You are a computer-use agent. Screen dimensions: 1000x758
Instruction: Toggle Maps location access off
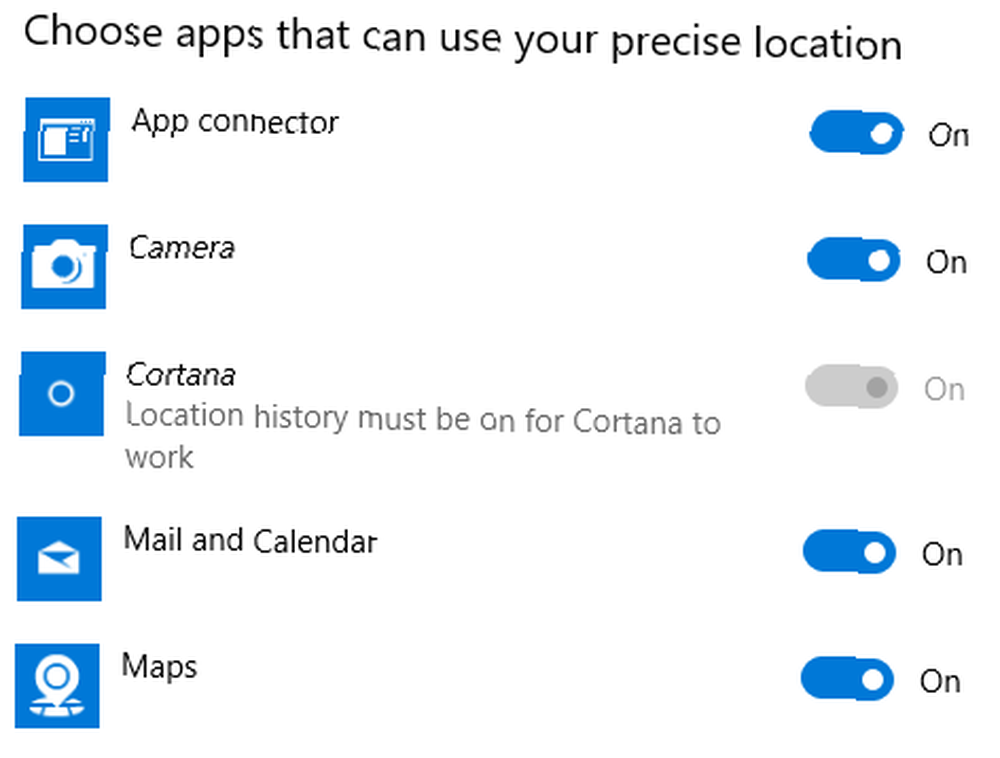click(x=847, y=679)
